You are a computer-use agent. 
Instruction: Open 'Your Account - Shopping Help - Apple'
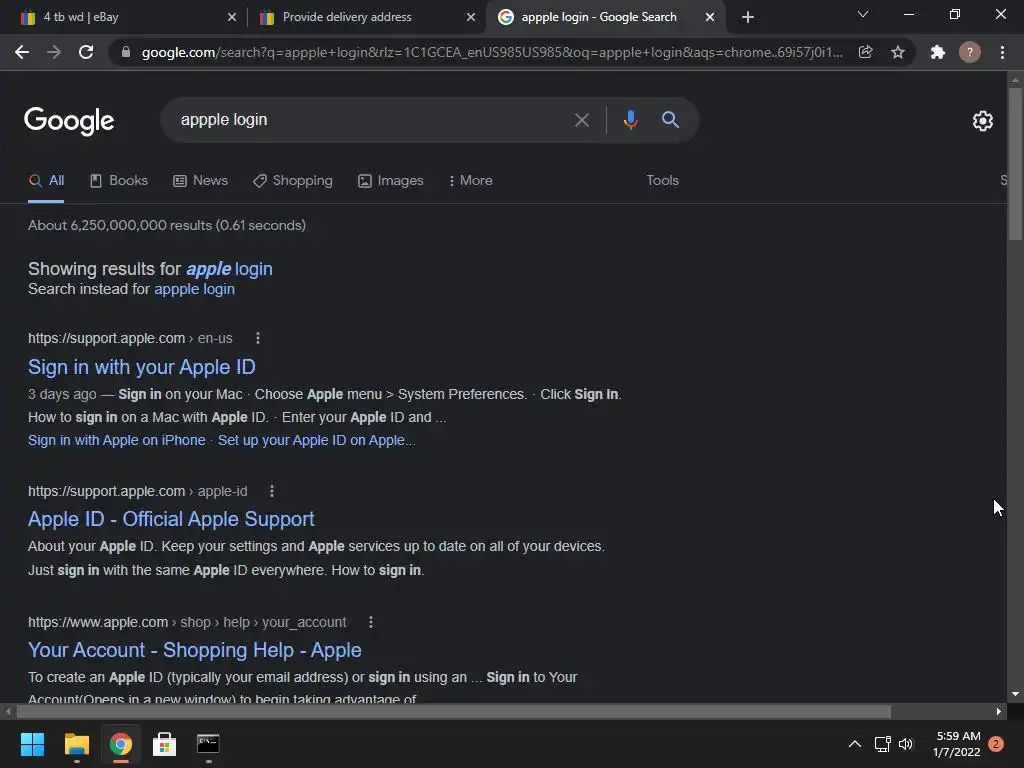tap(195, 650)
